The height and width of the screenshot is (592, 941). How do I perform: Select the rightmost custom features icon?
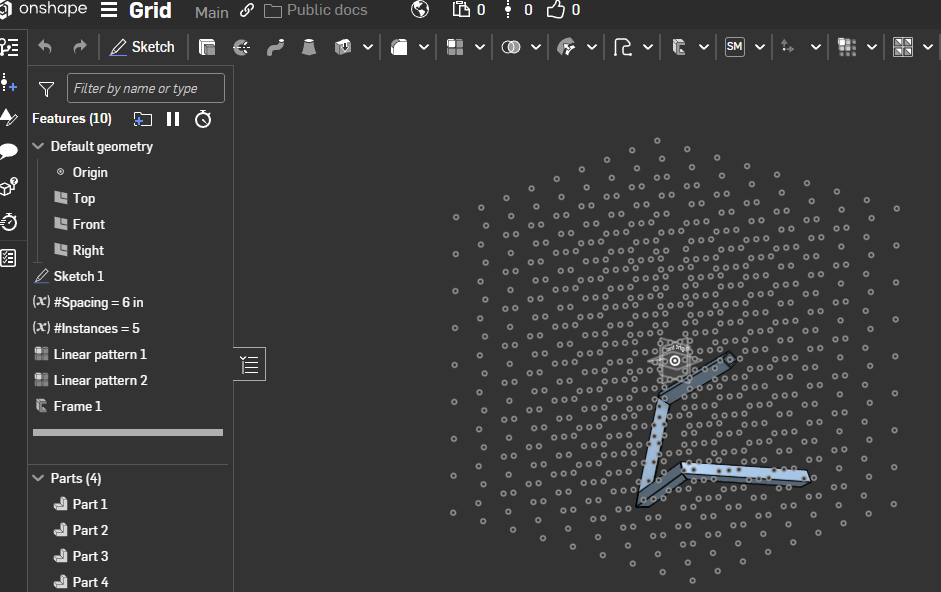[903, 47]
